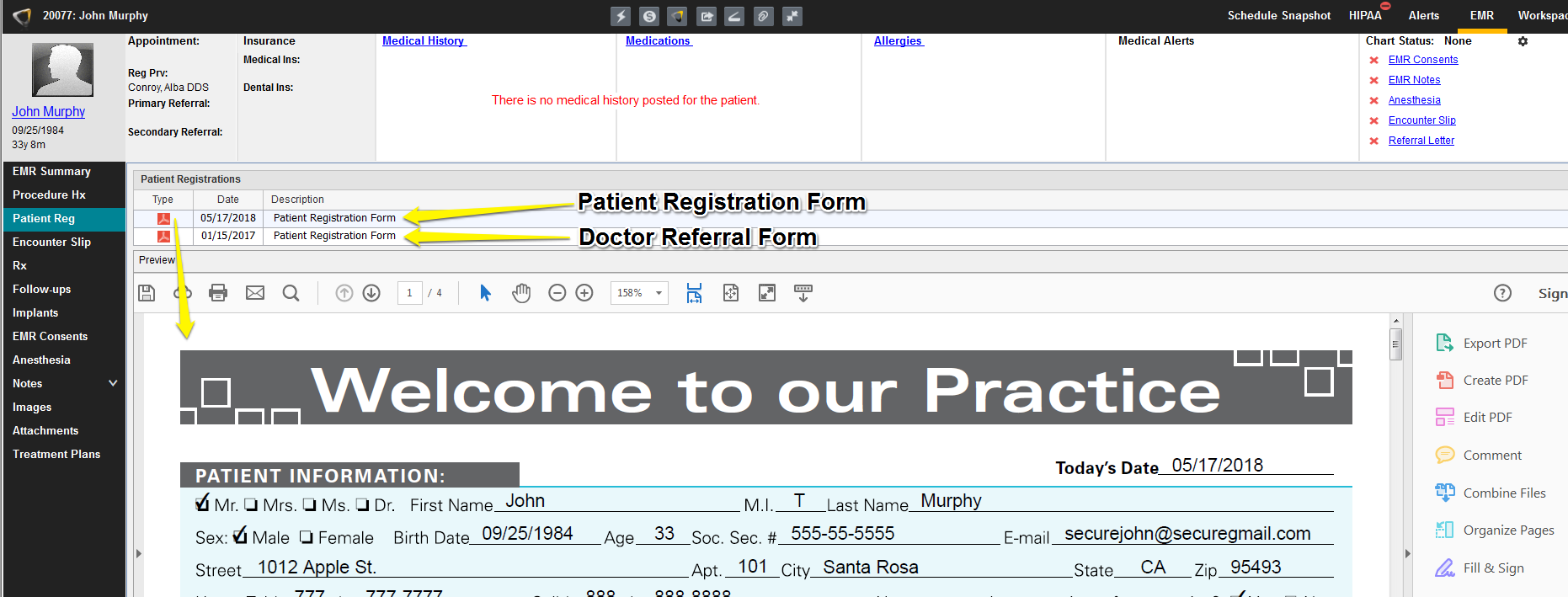Check the Dr. title box

(363, 505)
